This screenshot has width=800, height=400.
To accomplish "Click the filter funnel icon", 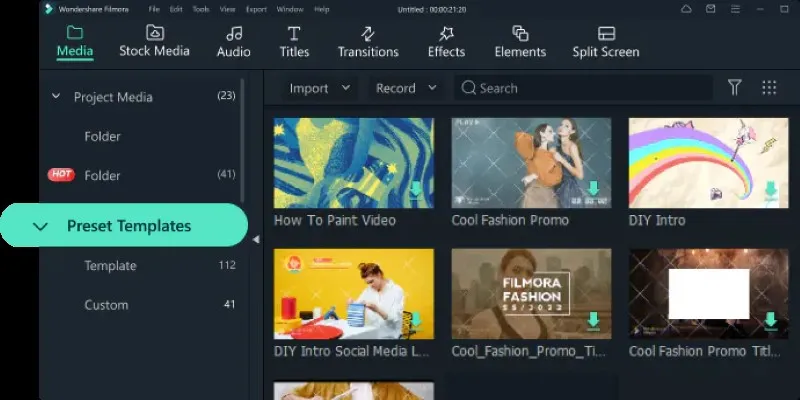I will (734, 88).
